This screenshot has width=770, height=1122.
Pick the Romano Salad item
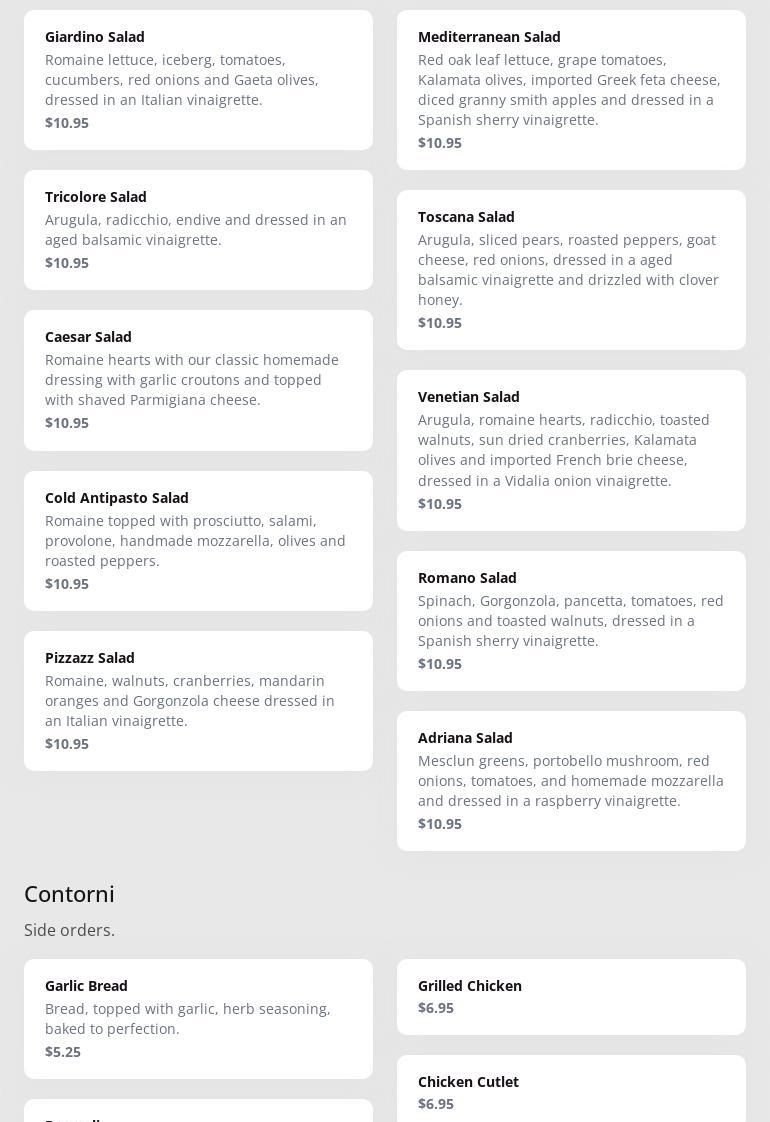click(571, 621)
